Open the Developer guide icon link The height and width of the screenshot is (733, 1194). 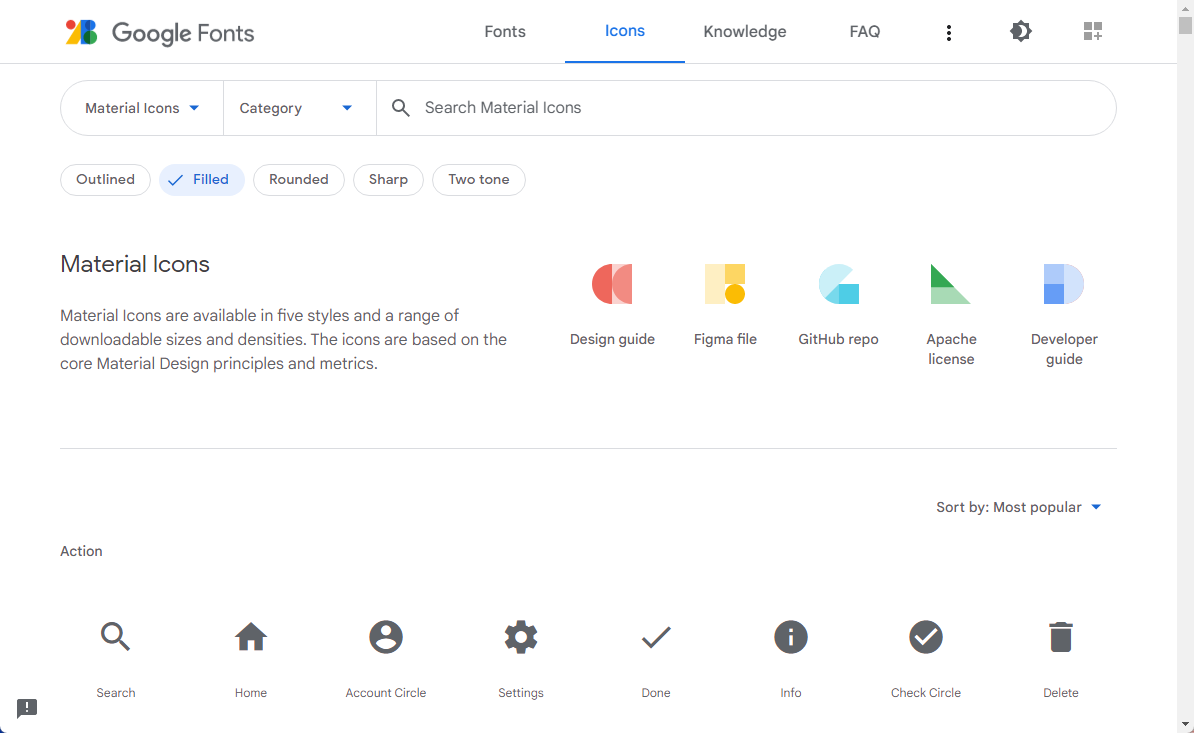tap(1064, 284)
